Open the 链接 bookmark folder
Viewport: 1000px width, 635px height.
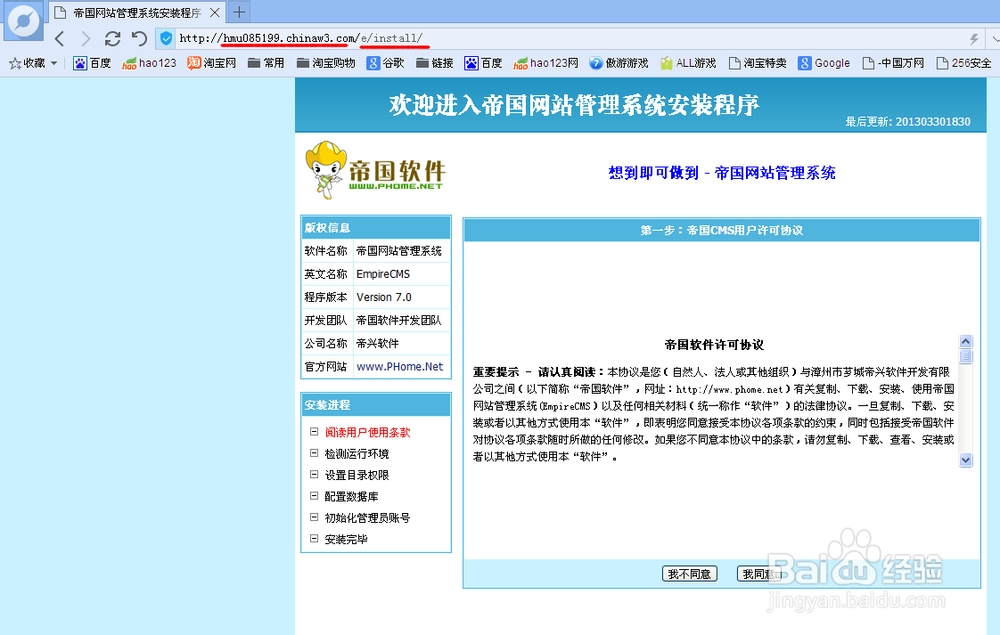(x=434, y=63)
